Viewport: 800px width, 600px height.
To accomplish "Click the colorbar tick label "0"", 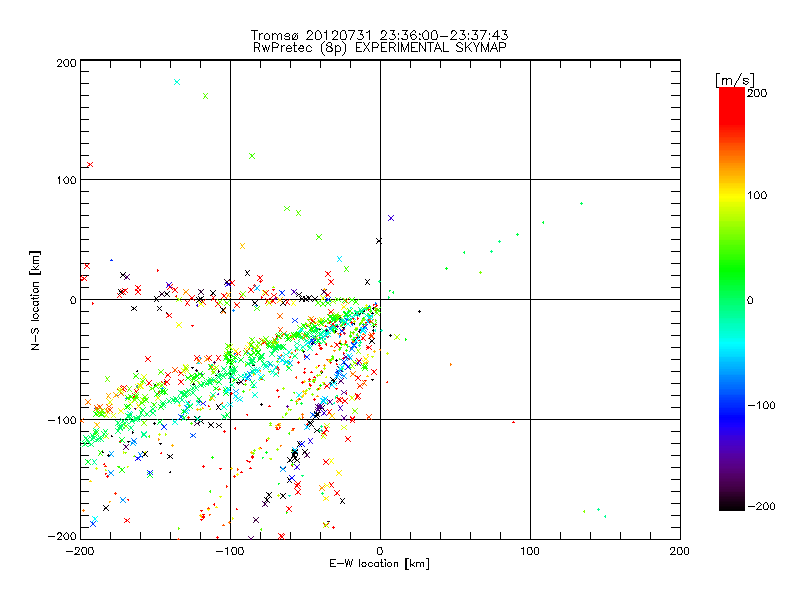I will [x=750, y=301].
